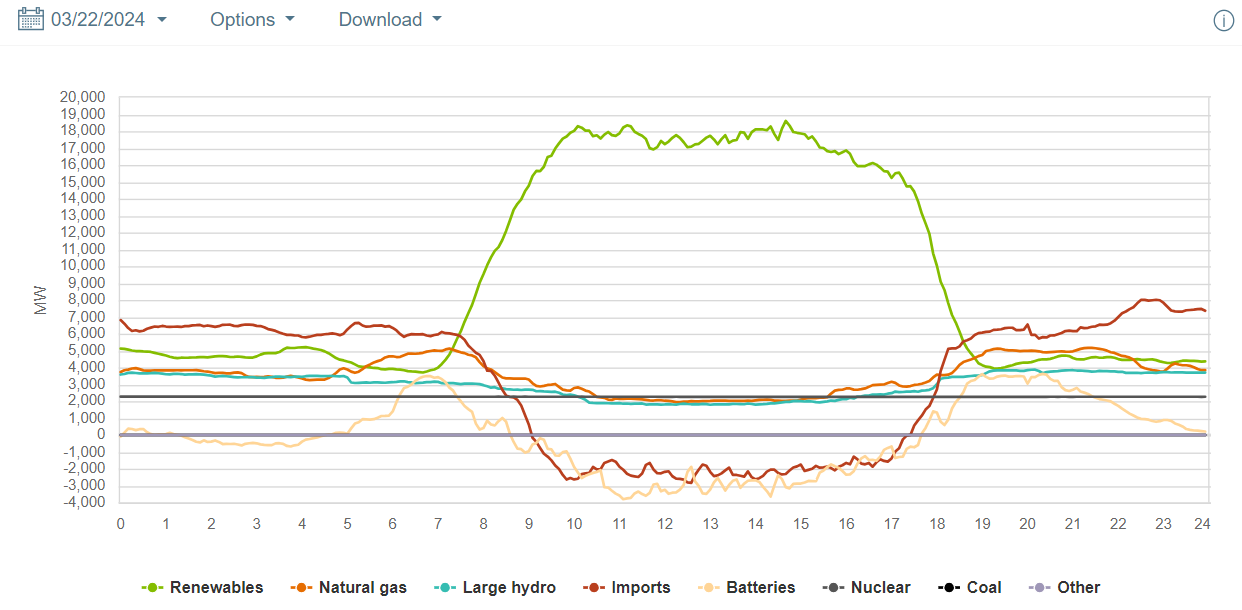Click the Renewables line peak near hour 15
Image resolution: width=1242 pixels, height=610 pixels.
point(786,122)
